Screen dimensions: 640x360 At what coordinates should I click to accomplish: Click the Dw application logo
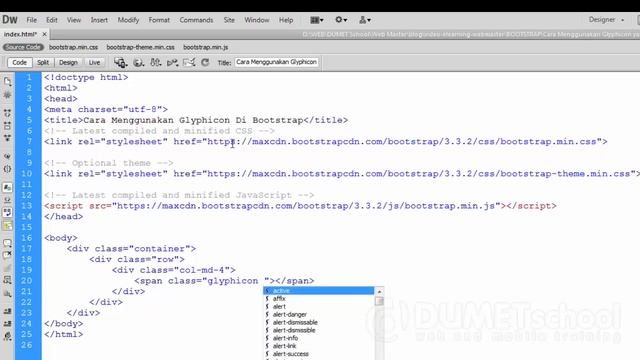pos(10,20)
